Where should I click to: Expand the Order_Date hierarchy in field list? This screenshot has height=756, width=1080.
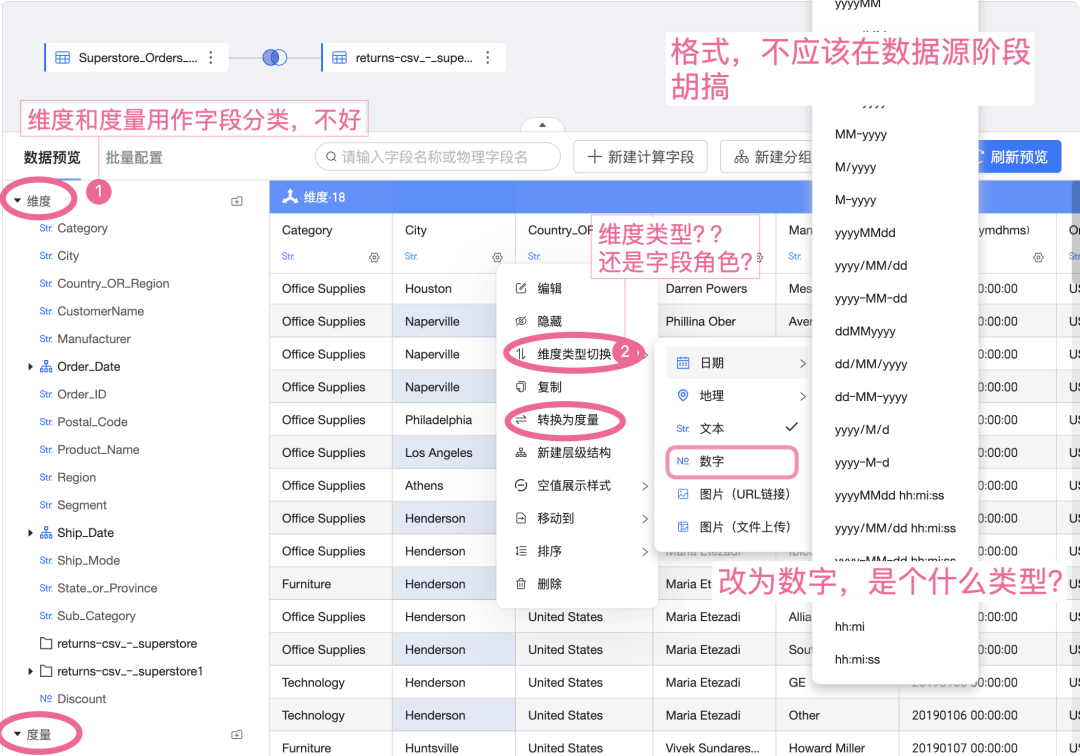31,367
